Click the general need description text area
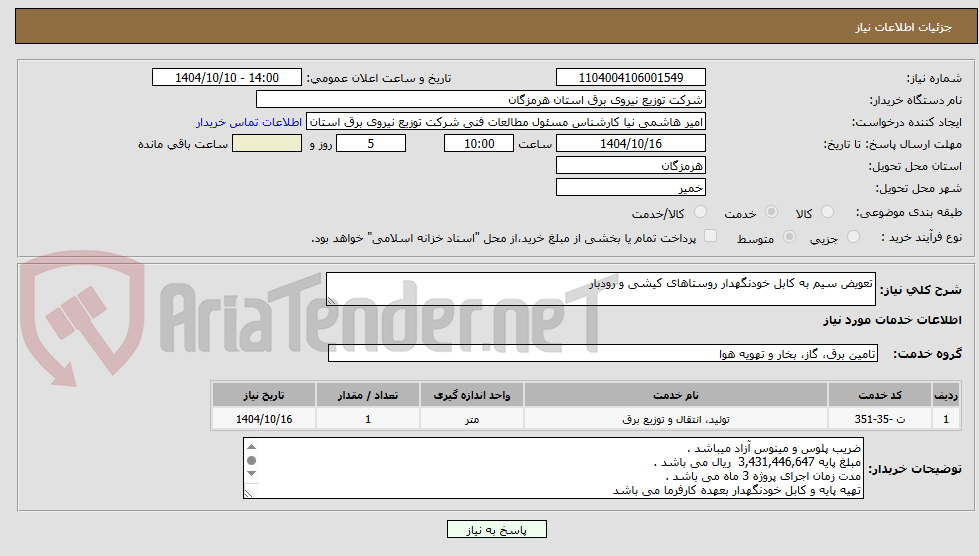This screenshot has height=556, width=979. 601,289
